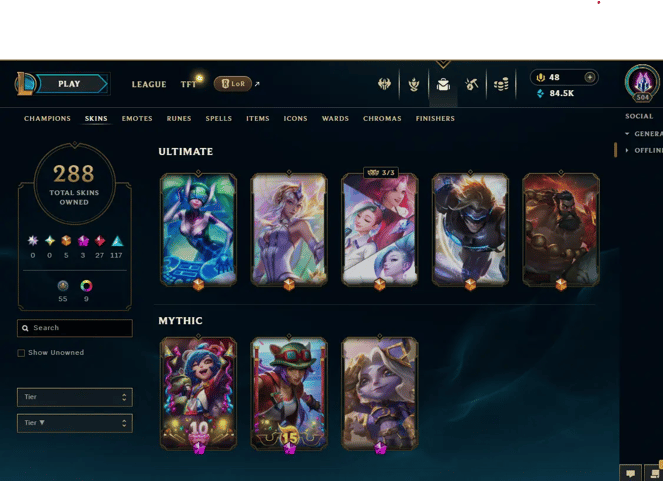663x481 pixels.
Task: Open the Profile trophy icon
Action: tap(414, 85)
